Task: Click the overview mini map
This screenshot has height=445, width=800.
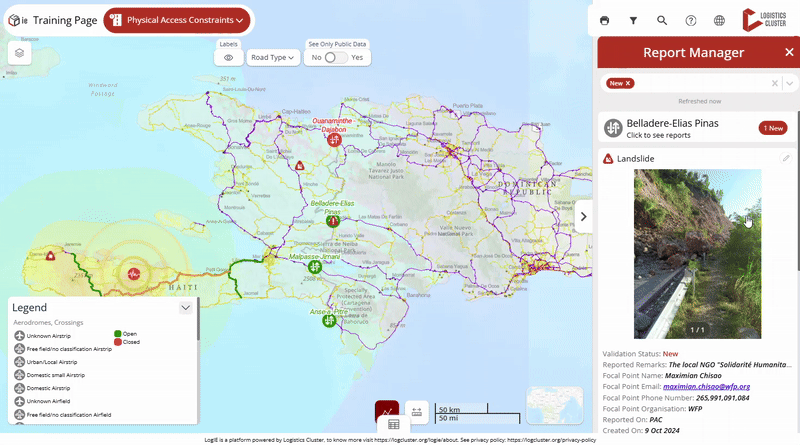Action: pyautogui.click(x=555, y=405)
